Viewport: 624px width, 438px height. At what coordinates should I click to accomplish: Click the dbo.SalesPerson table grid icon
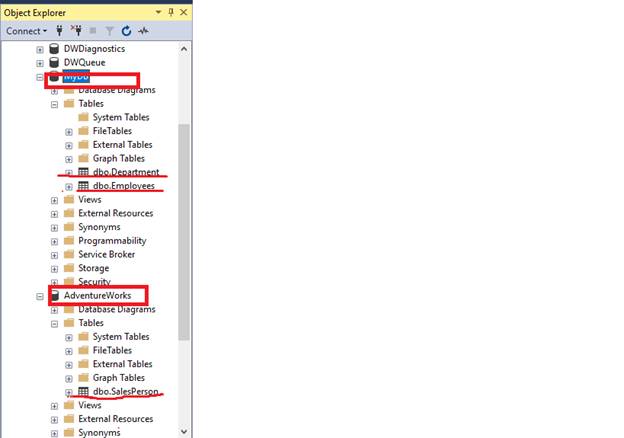(x=83, y=391)
